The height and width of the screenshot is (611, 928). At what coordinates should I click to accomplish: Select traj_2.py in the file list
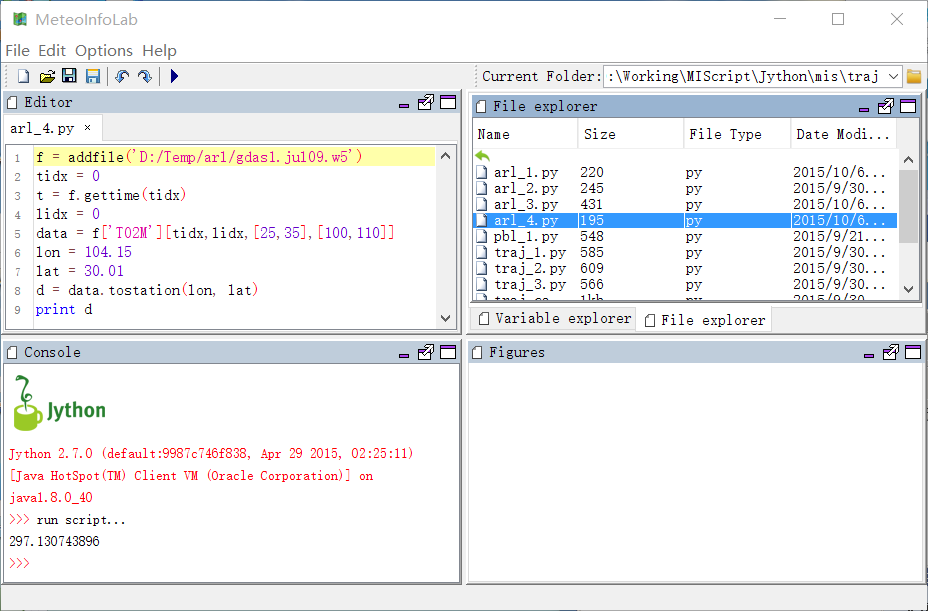click(685, 268)
